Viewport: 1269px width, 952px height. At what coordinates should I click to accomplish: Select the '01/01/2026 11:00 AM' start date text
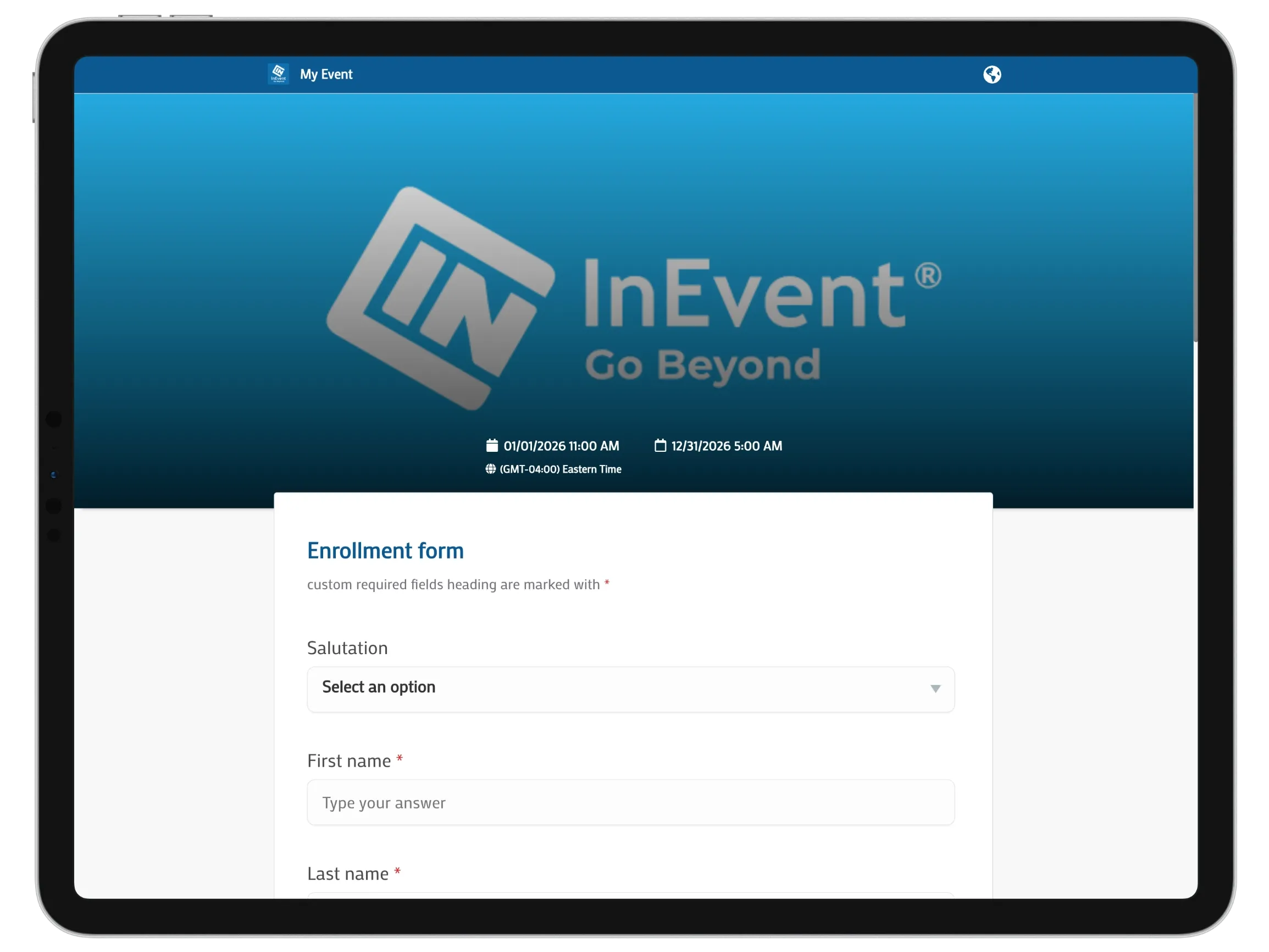pyautogui.click(x=561, y=446)
